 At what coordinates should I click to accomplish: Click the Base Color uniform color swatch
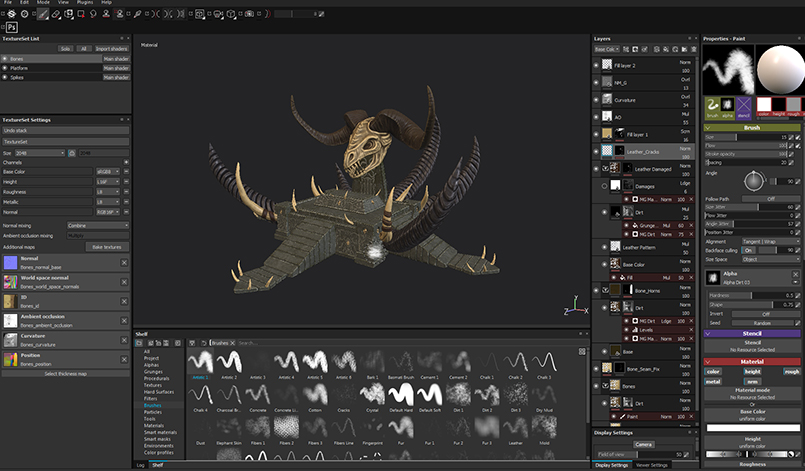coord(753,428)
